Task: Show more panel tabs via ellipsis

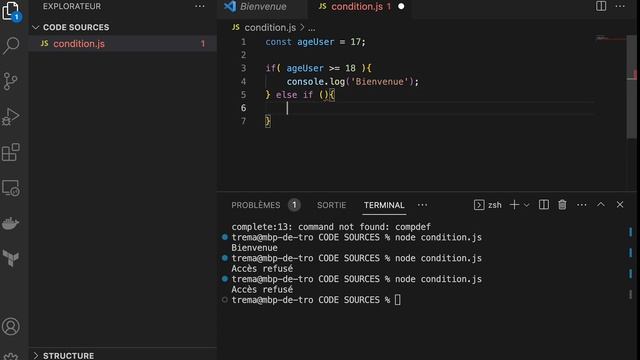Action: (422, 205)
